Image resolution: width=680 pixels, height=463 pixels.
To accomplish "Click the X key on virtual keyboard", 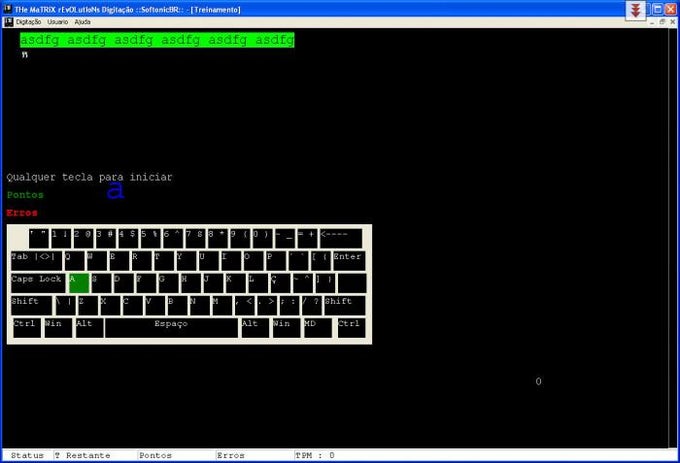I will click(110, 306).
